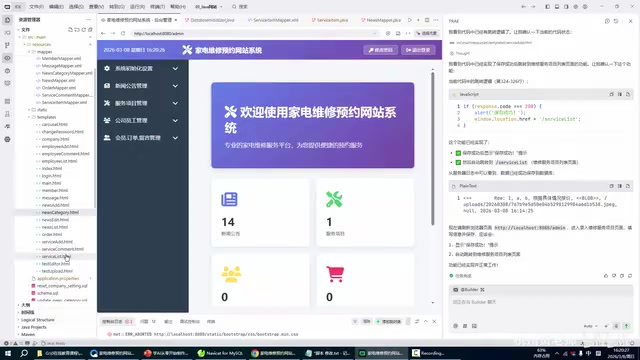Click the wrench logo in the site header

tap(187, 50)
